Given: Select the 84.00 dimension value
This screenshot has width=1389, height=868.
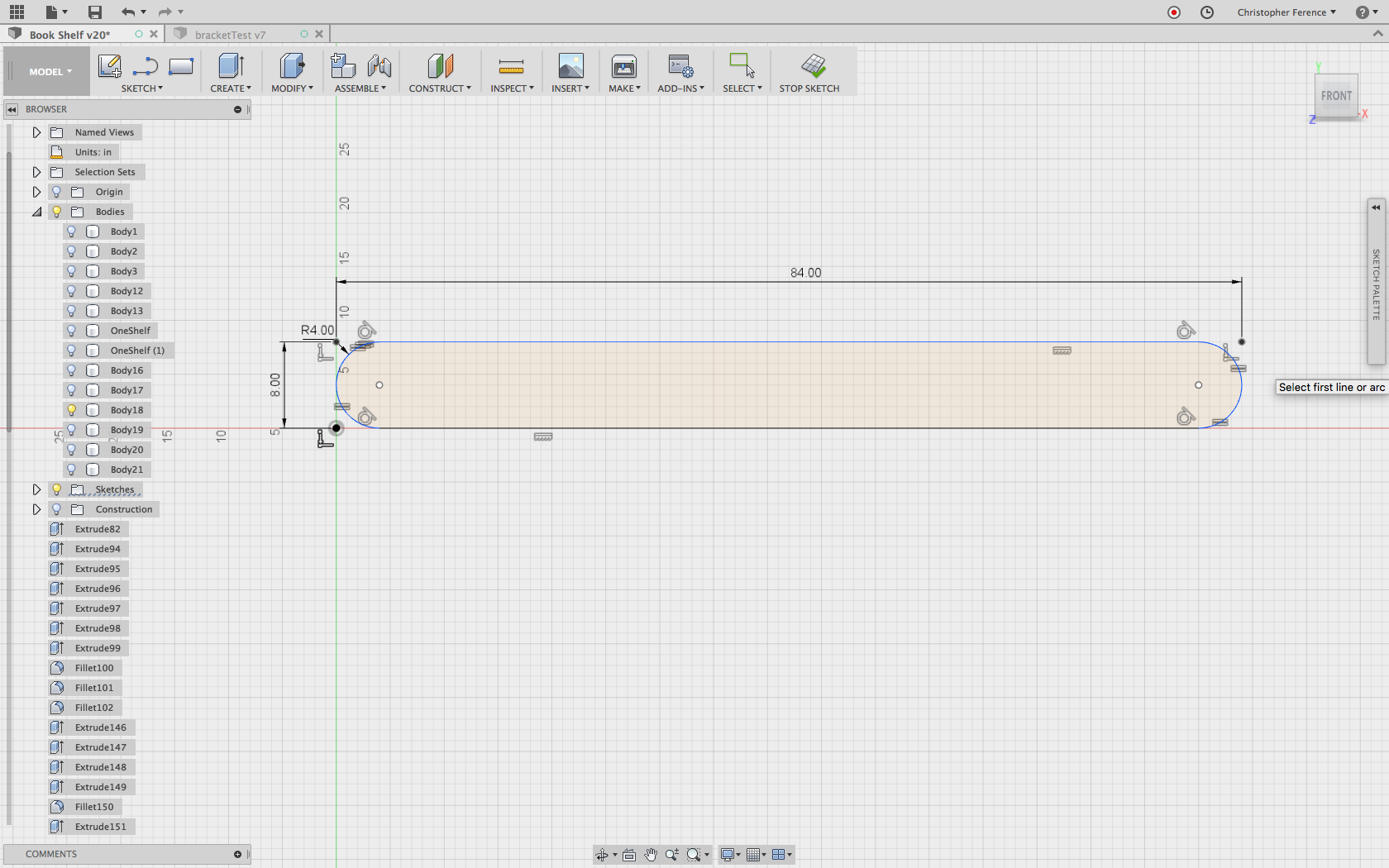Looking at the screenshot, I should point(806,273).
